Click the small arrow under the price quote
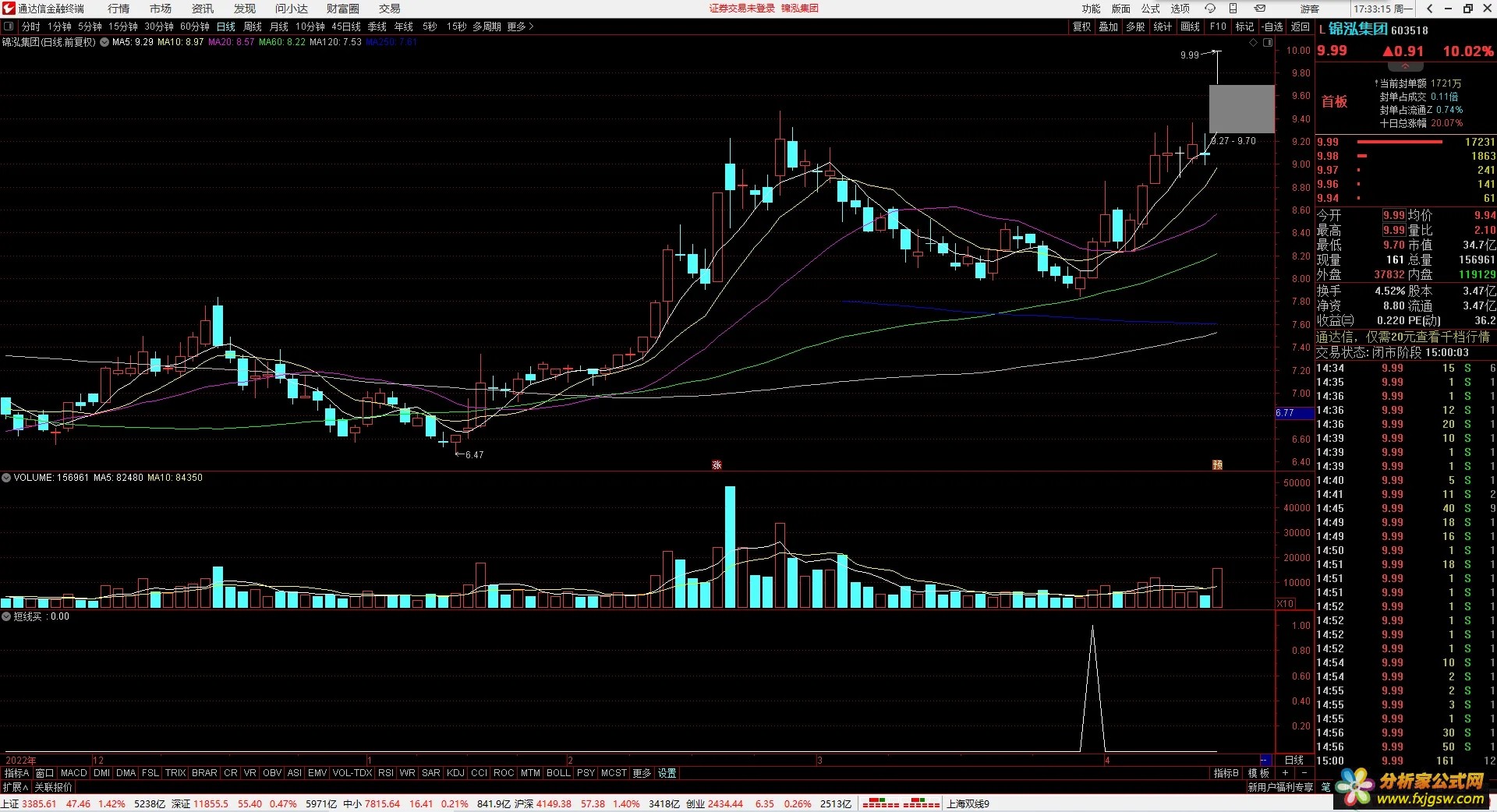The width and height of the screenshot is (1497, 812). [x=1405, y=67]
